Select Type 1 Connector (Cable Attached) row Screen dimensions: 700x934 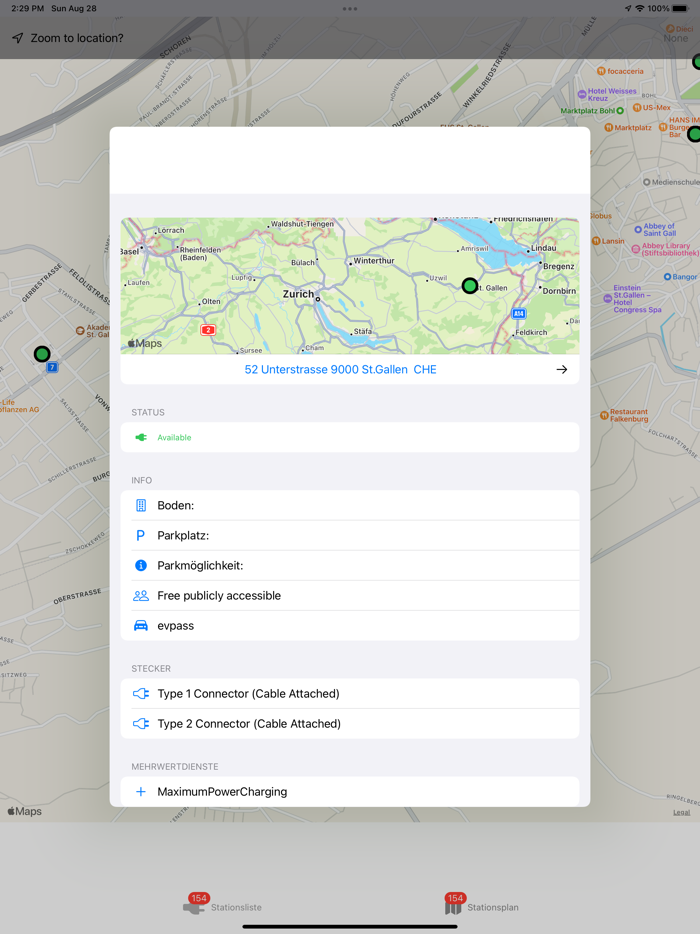pyautogui.click(x=350, y=693)
